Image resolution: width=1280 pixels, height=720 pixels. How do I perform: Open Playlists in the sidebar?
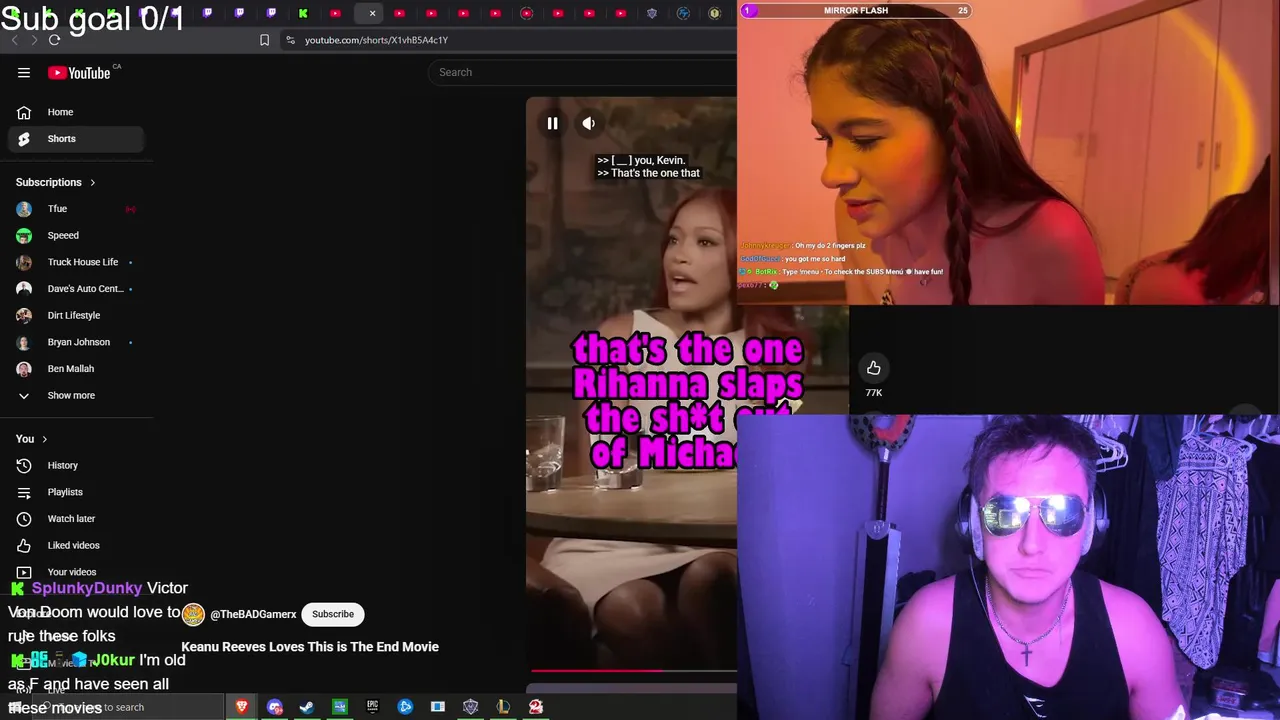coord(76,492)
